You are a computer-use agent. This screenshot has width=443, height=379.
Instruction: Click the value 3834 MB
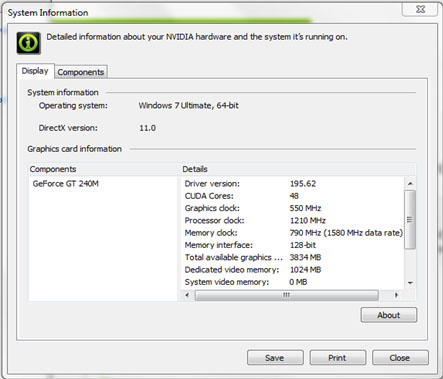[x=305, y=258]
